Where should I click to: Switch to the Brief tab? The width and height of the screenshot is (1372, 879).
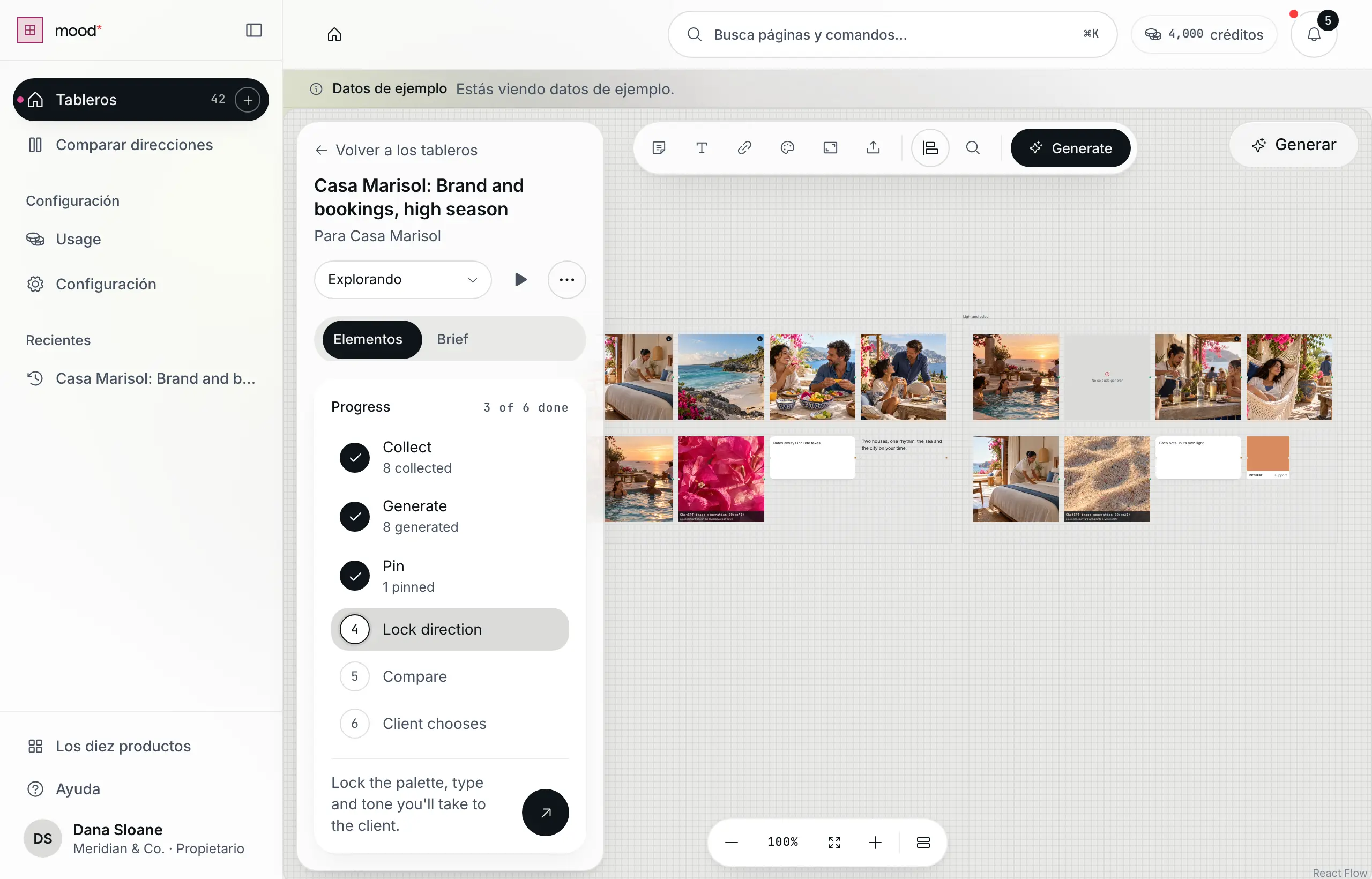(x=452, y=340)
